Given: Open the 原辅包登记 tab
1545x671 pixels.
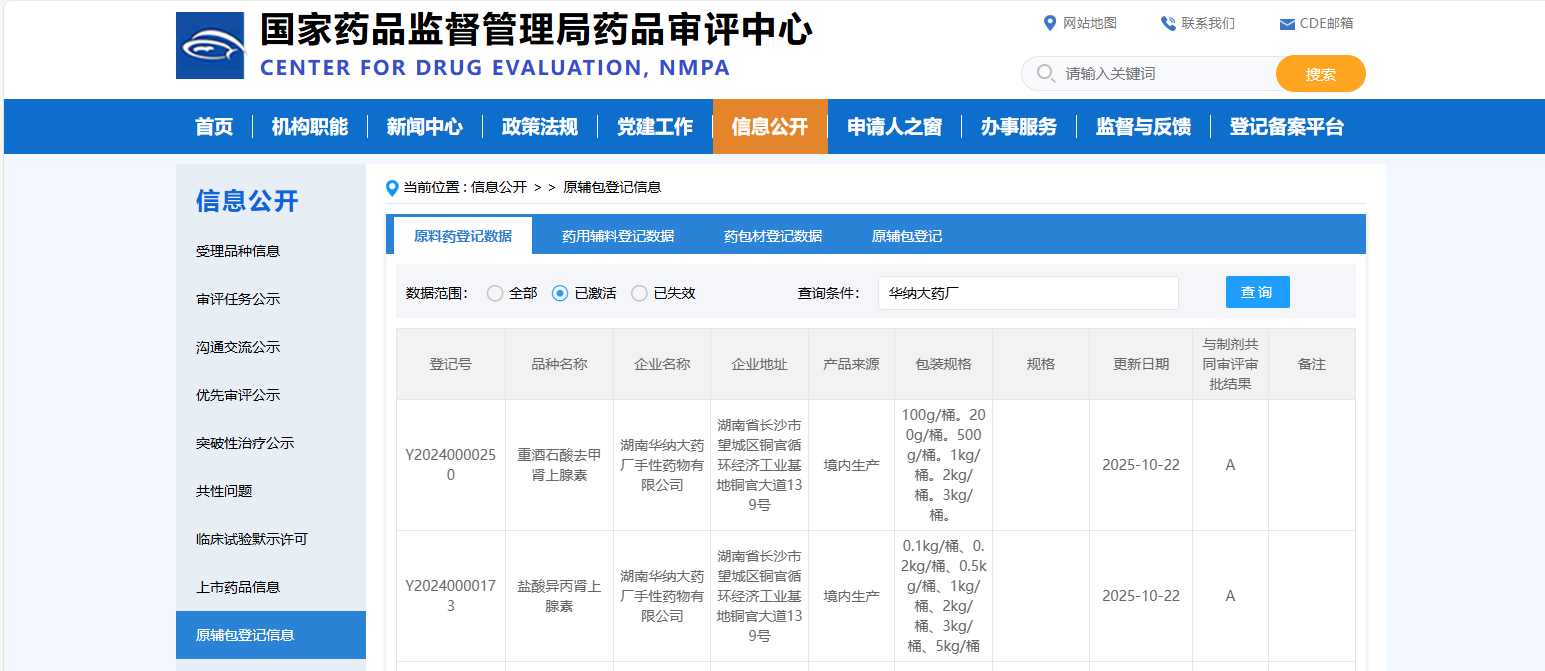Looking at the screenshot, I should [909, 235].
